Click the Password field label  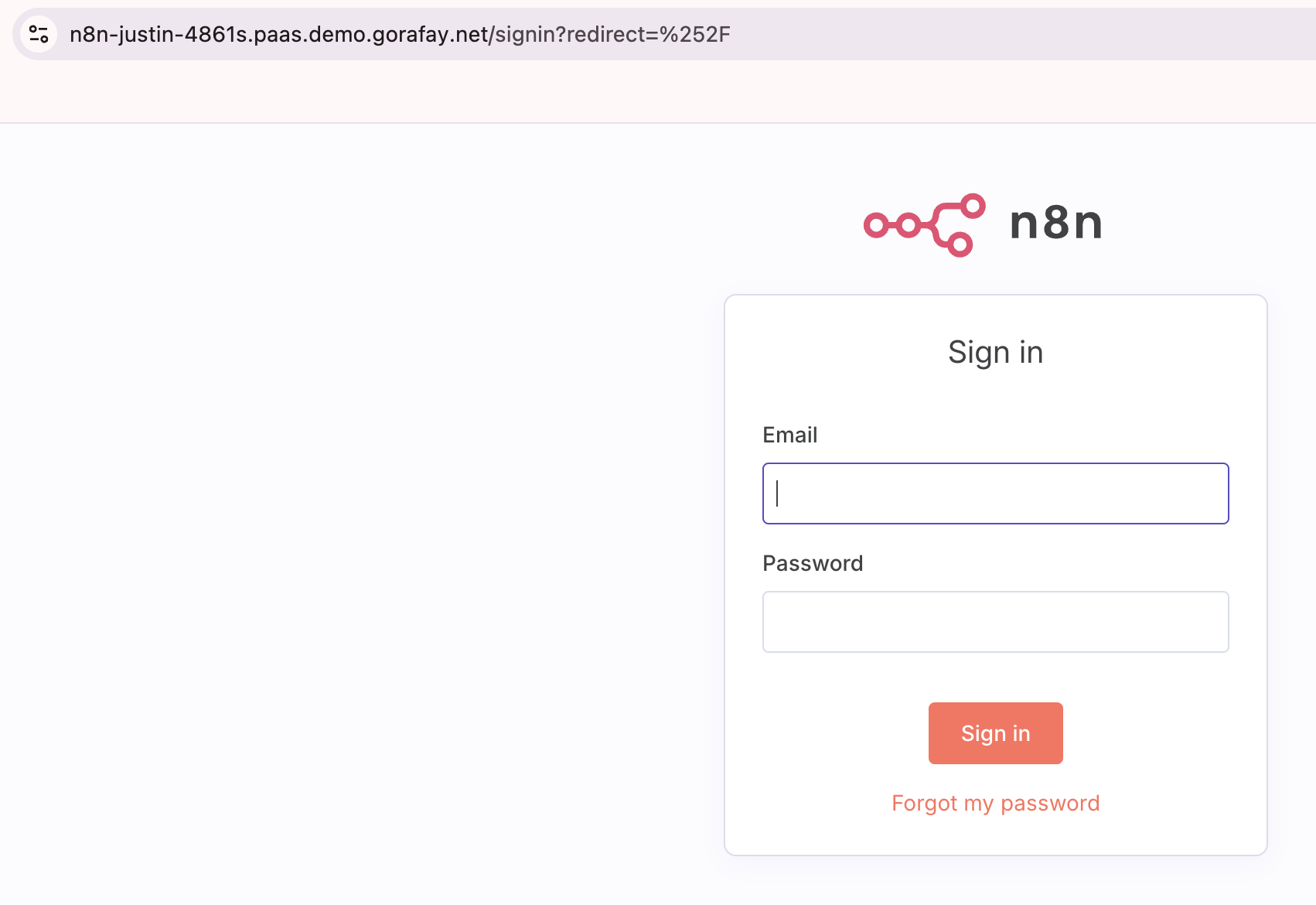pyautogui.click(x=813, y=563)
